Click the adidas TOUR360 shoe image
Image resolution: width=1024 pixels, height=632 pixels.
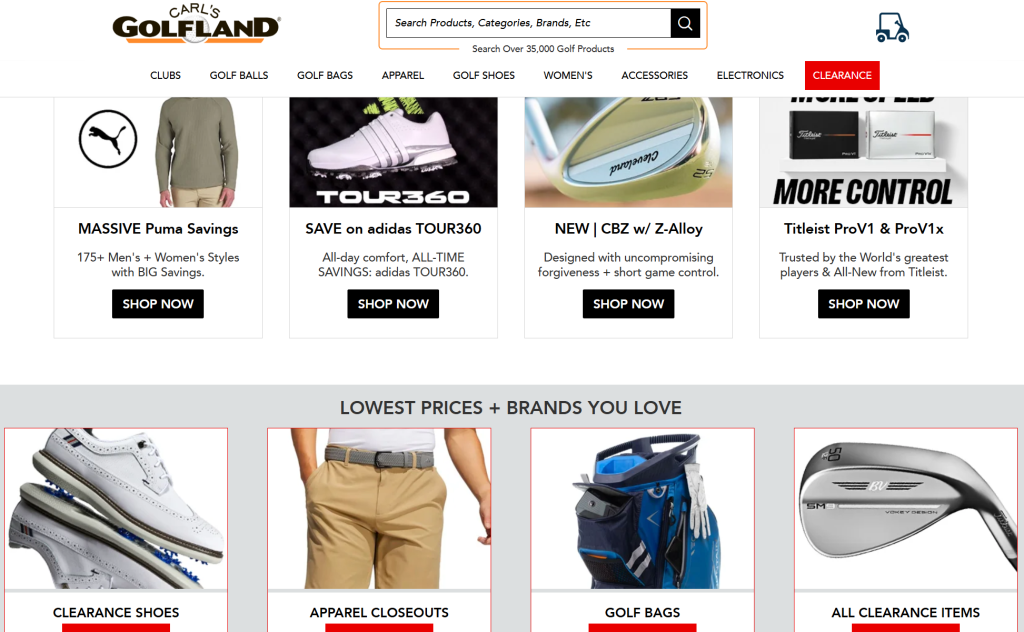point(393,152)
